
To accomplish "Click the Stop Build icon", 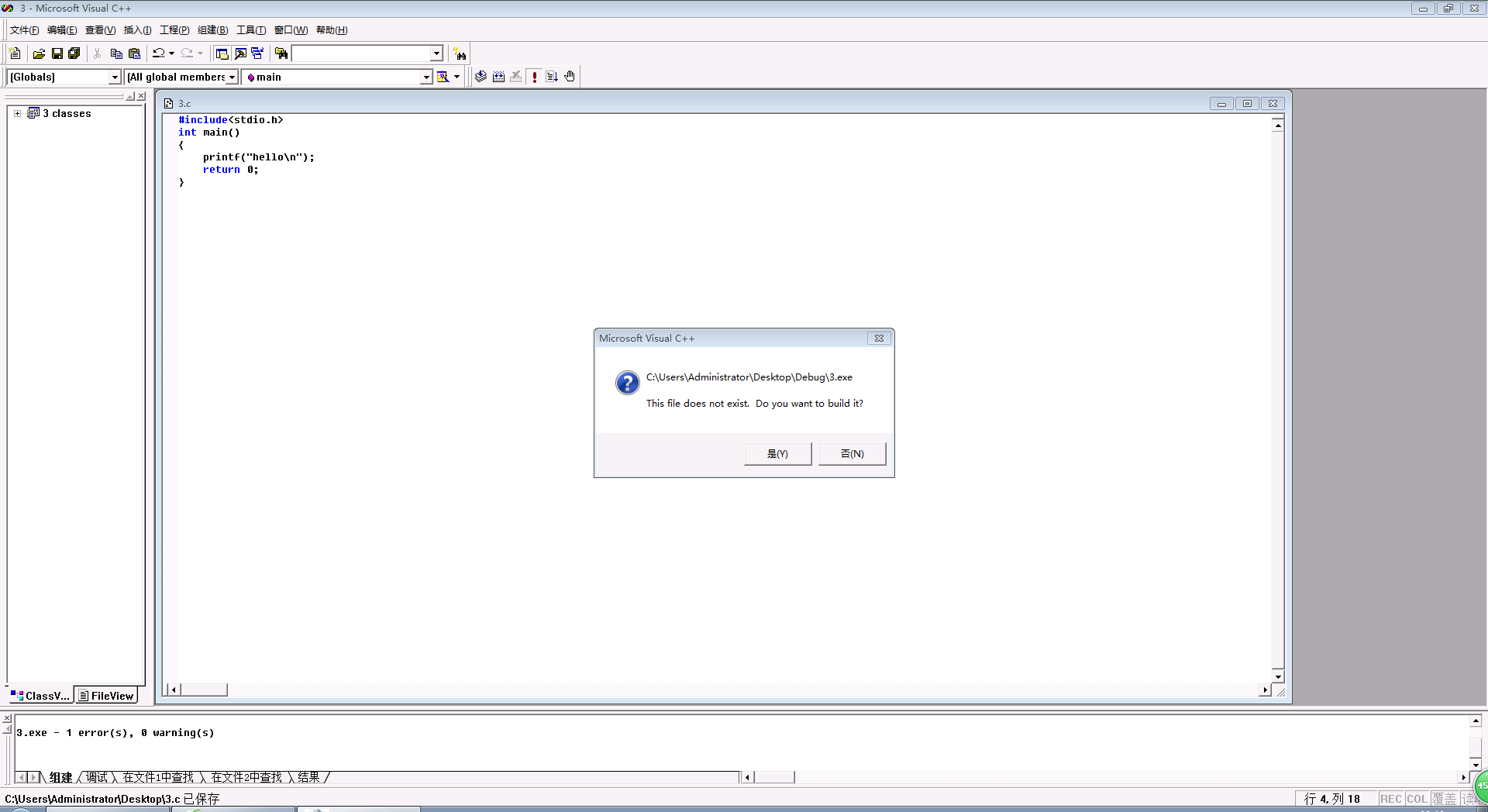I will 516,77.
